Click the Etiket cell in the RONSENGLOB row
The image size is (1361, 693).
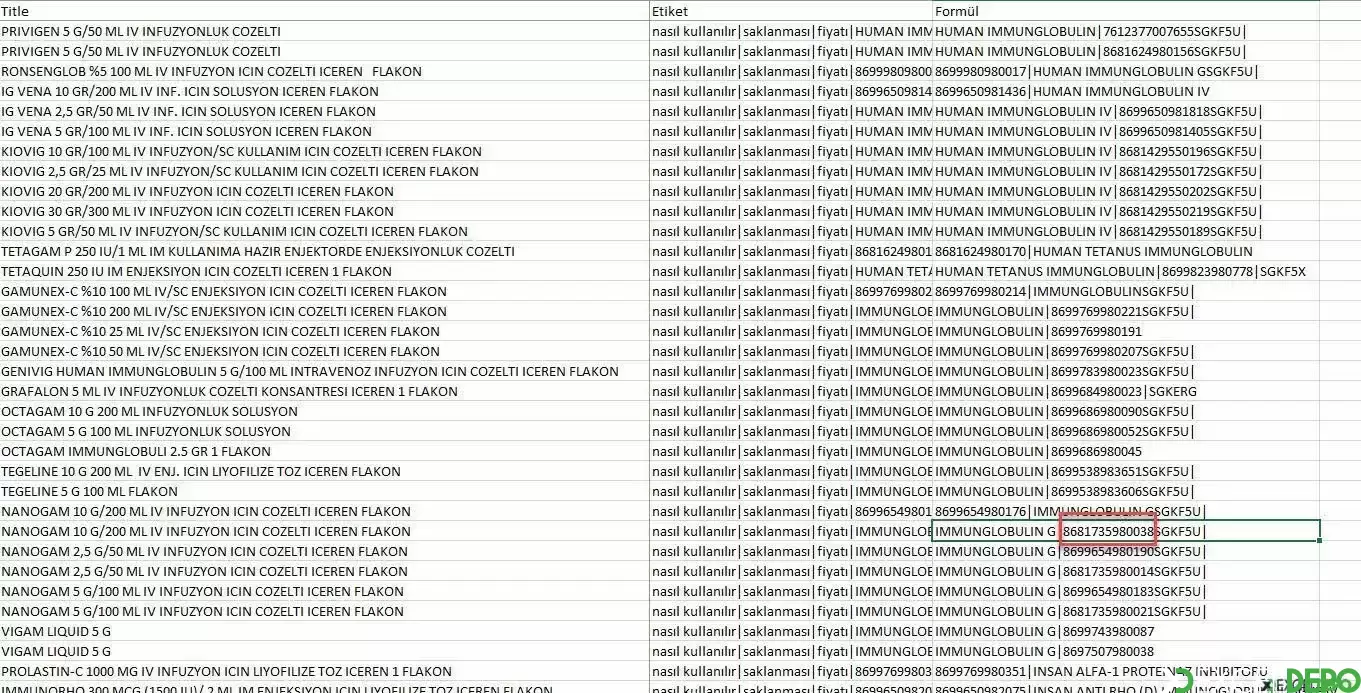pos(791,71)
